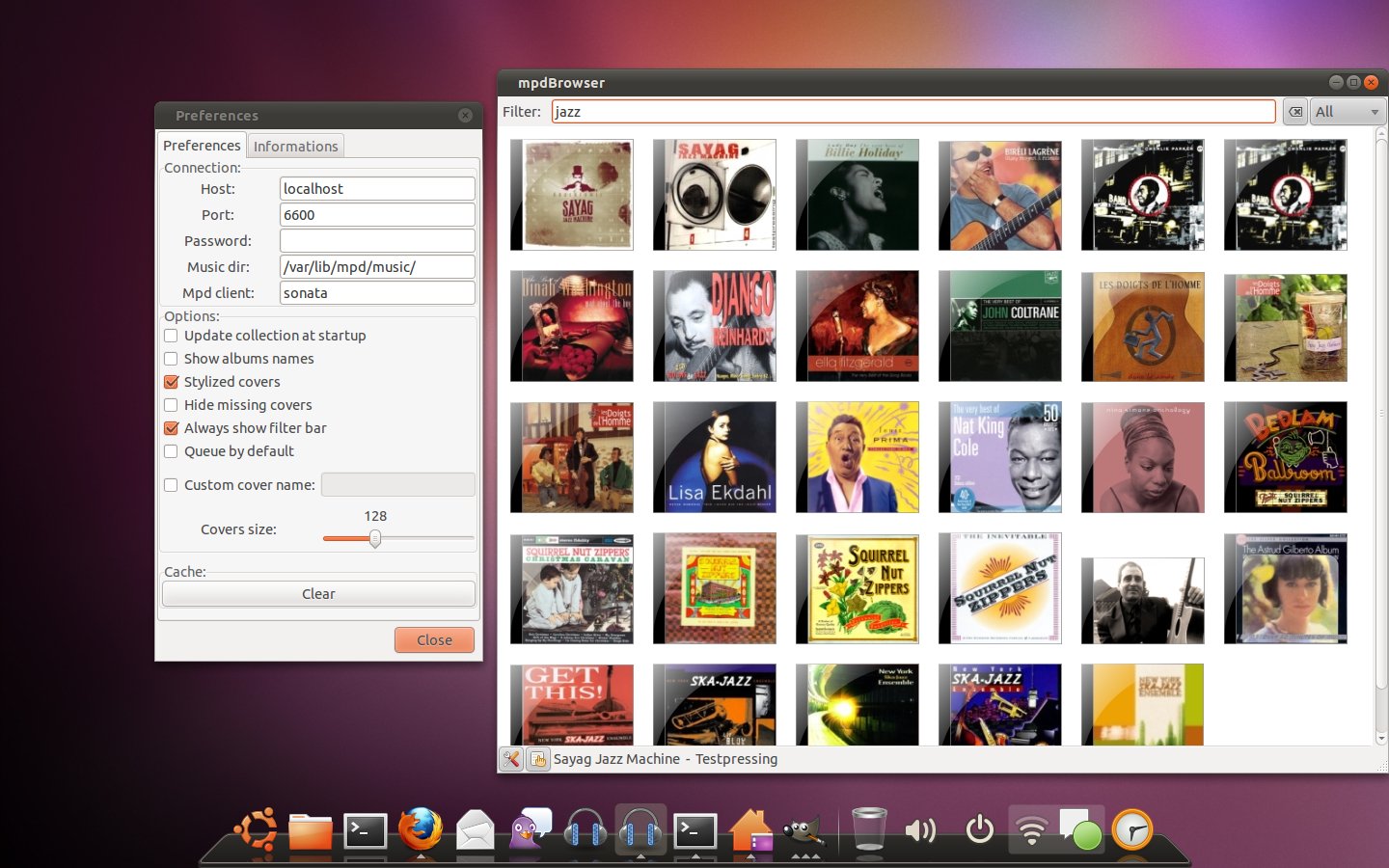The height and width of the screenshot is (868, 1389).
Task: Expand the All filter type dropdown
Action: (x=1347, y=112)
